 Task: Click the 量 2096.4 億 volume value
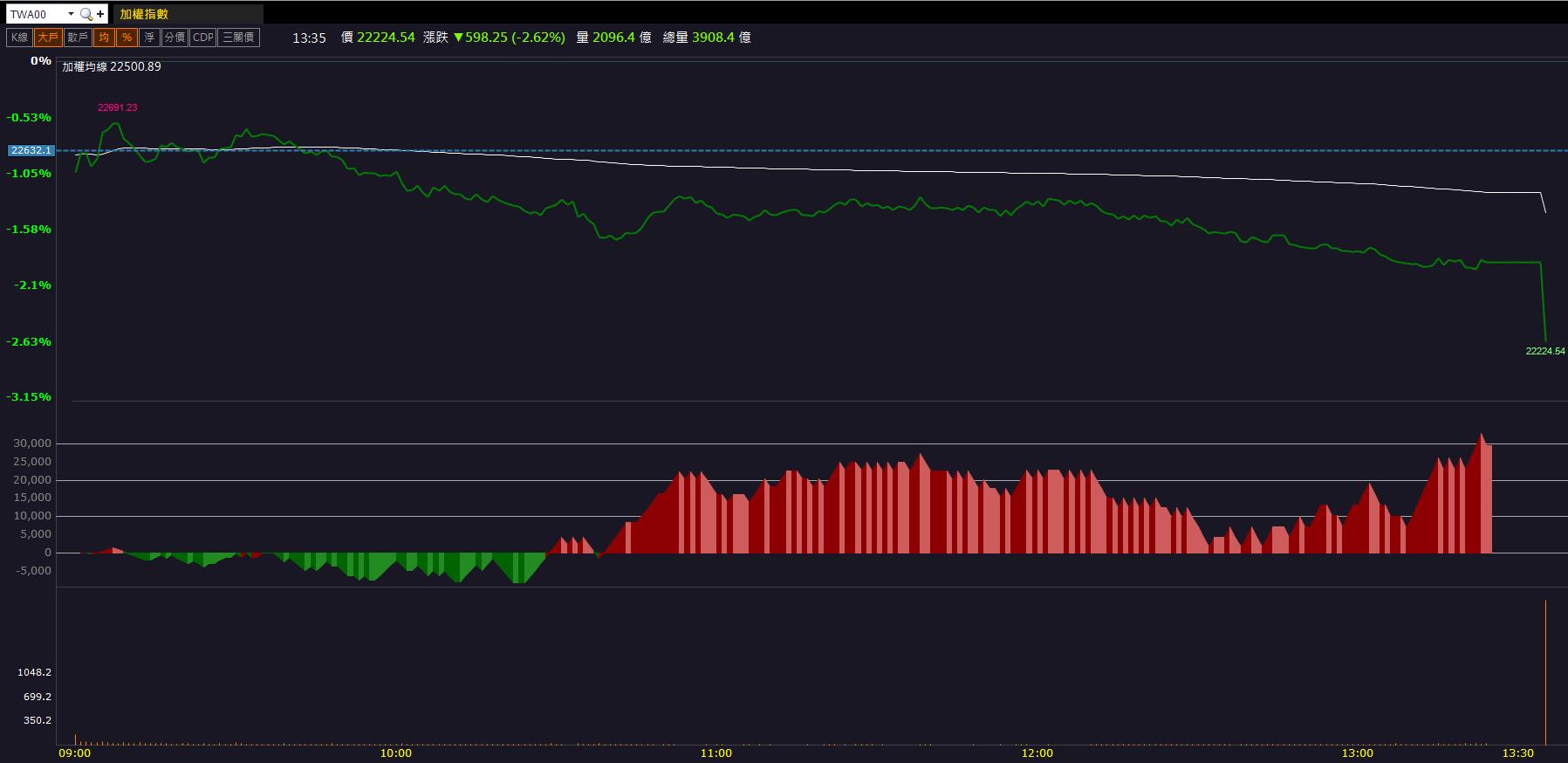pyautogui.click(x=613, y=38)
